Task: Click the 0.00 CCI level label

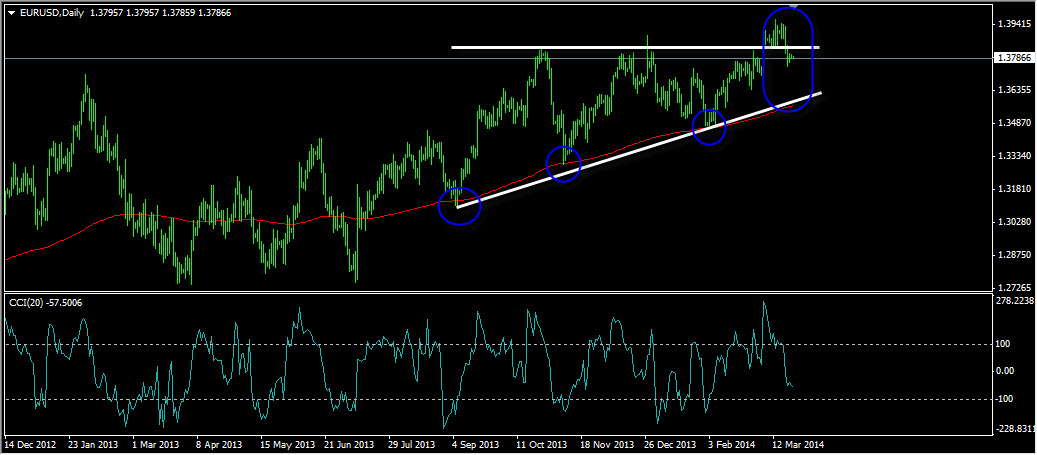Action: [1006, 371]
